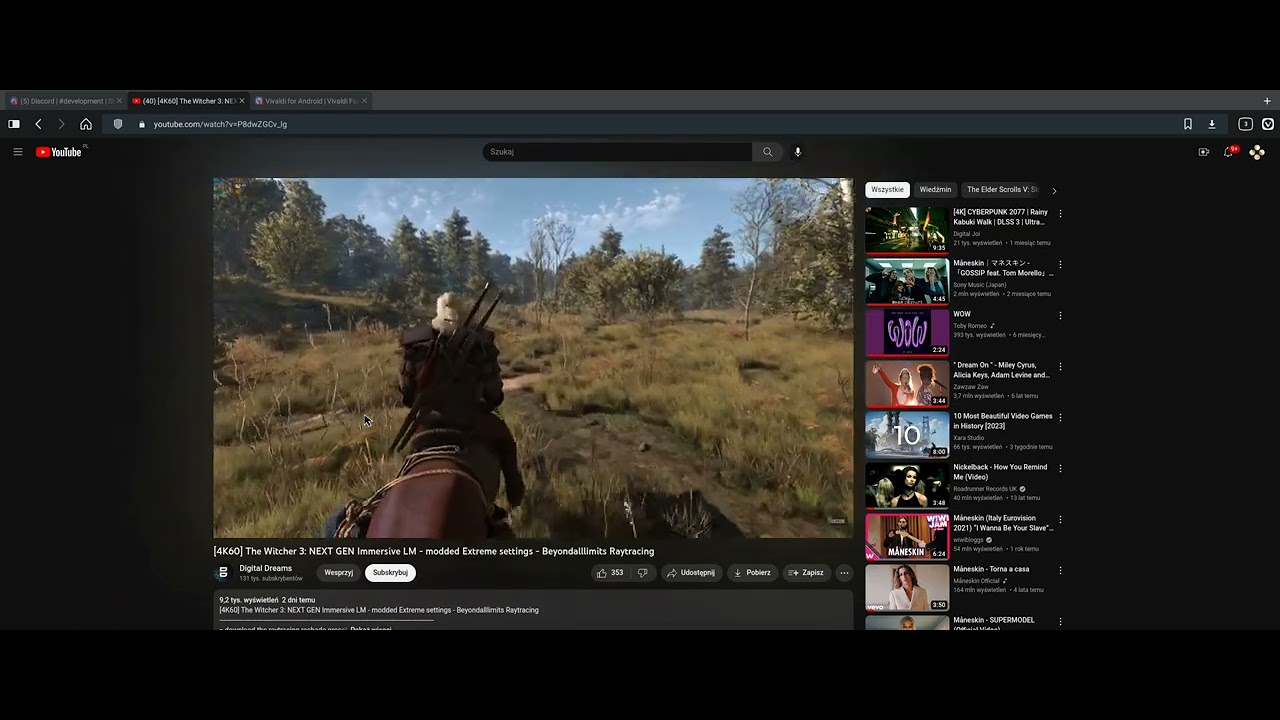Toggle the Vivaldi side panel icon
The image size is (1280, 720).
tap(14, 124)
